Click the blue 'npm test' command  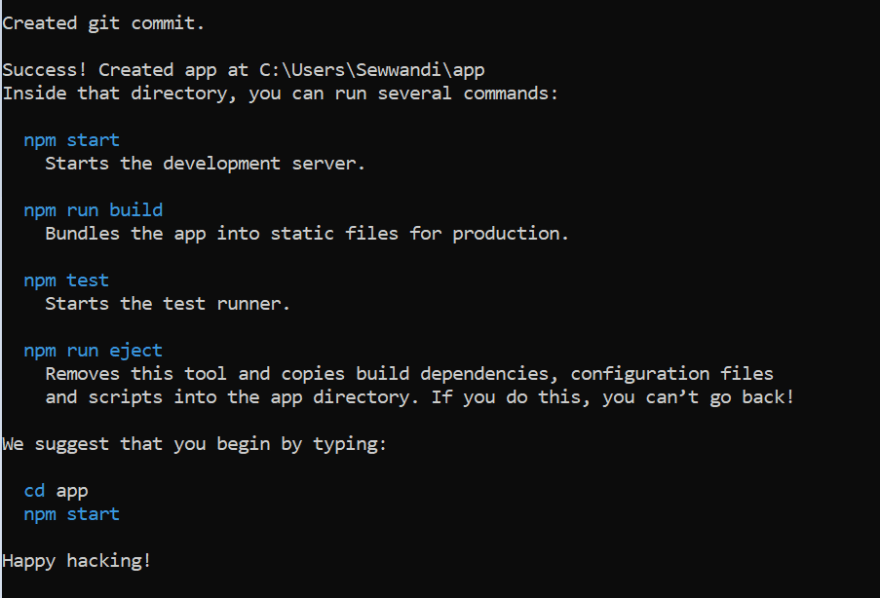click(66, 280)
